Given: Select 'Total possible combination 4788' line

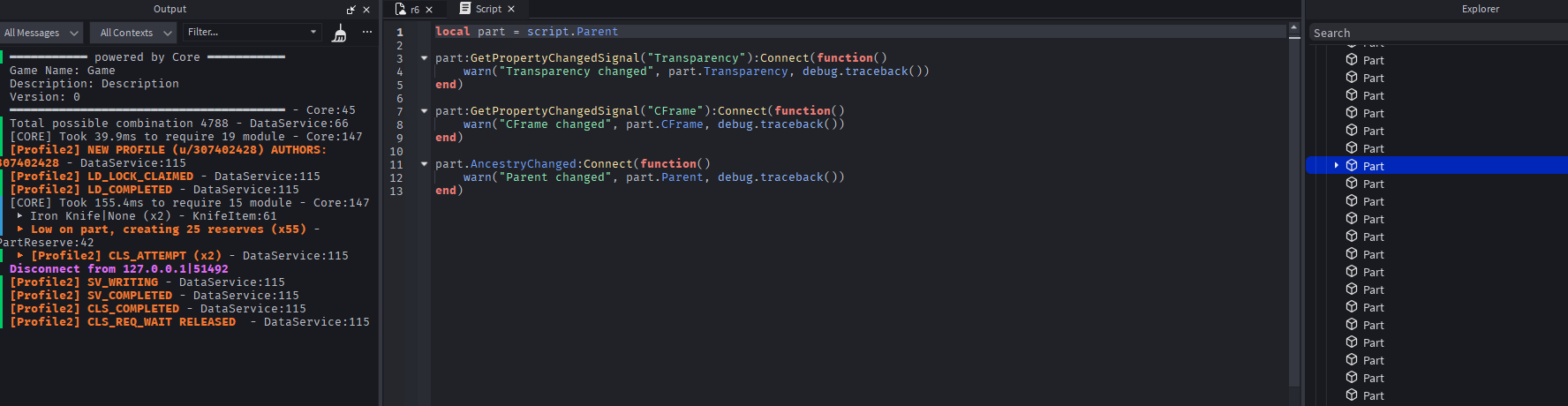Looking at the screenshot, I should click(x=179, y=124).
